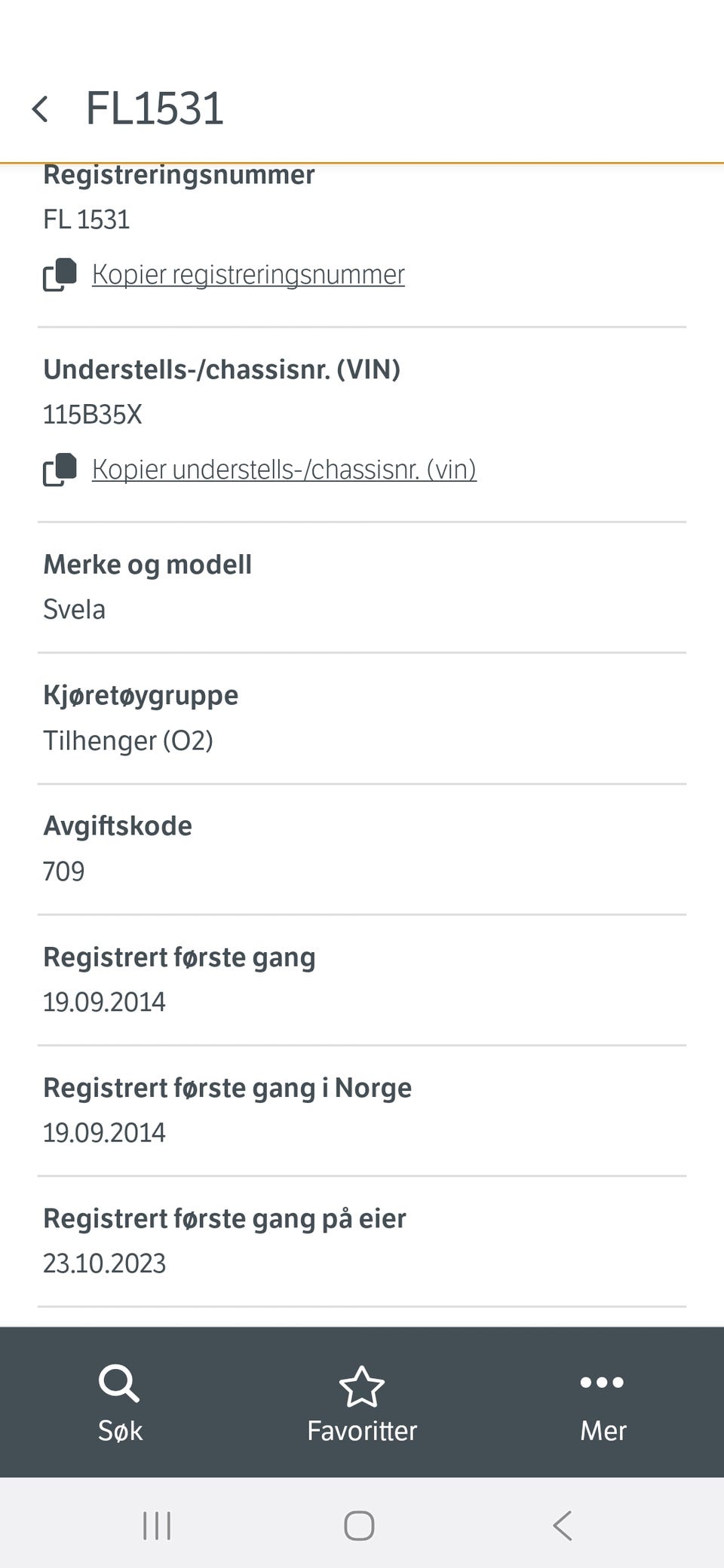The image size is (724, 1568).
Task: Tap copy icon next to Kopier registreringsnummer
Action: tap(60, 274)
